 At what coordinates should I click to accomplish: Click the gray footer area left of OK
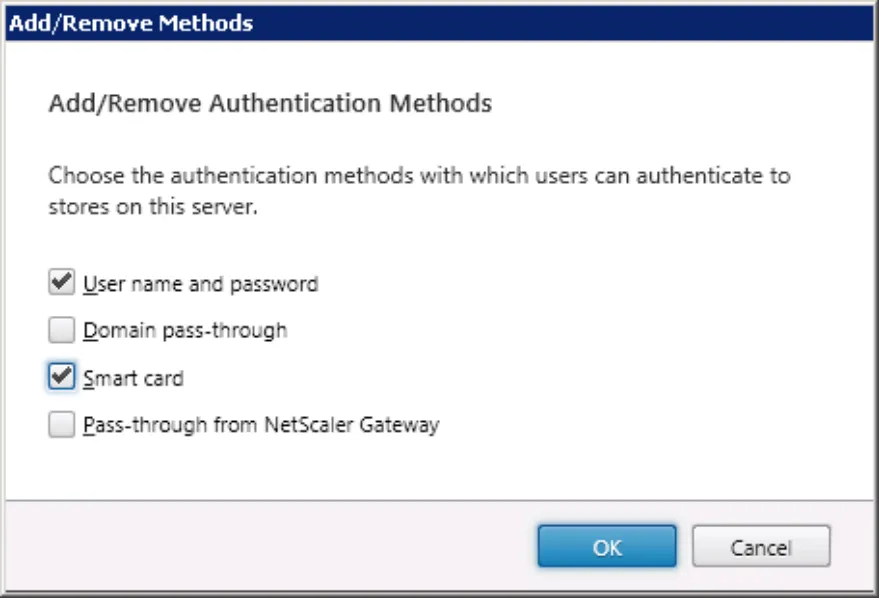coord(271,545)
